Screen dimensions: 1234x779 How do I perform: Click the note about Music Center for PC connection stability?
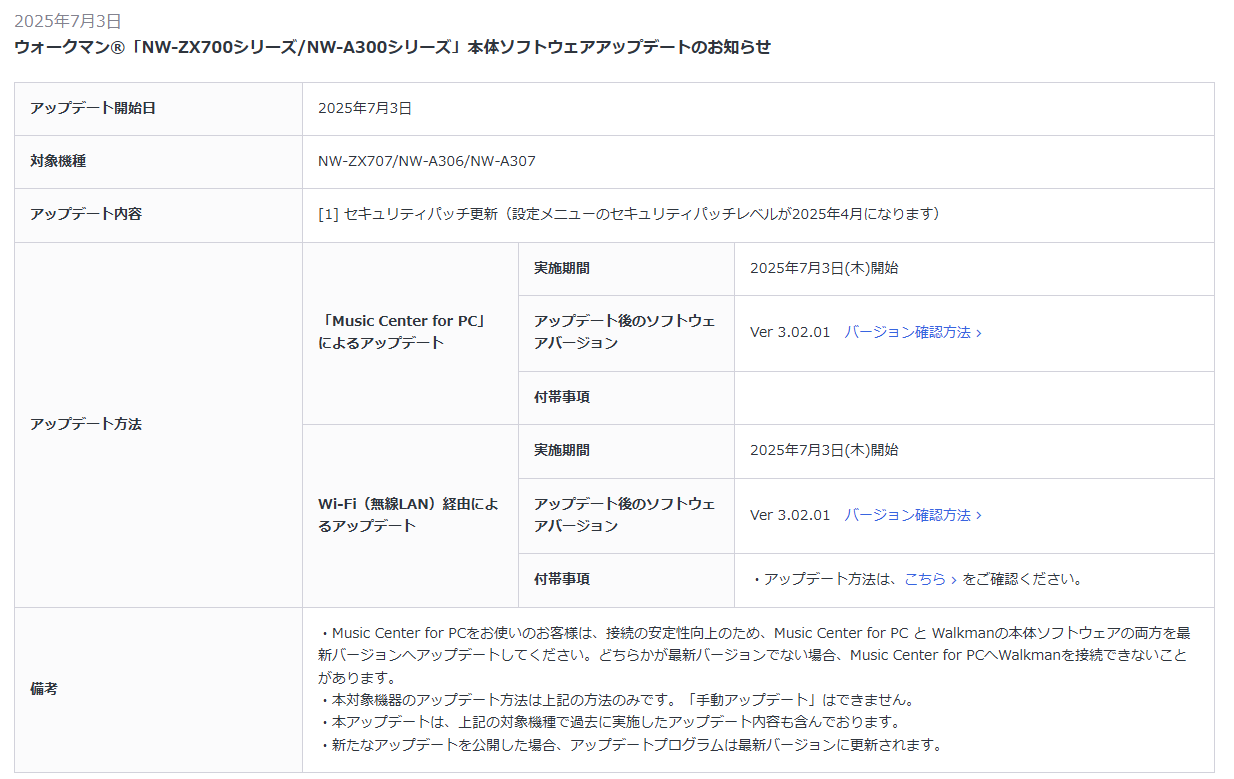coord(755,655)
